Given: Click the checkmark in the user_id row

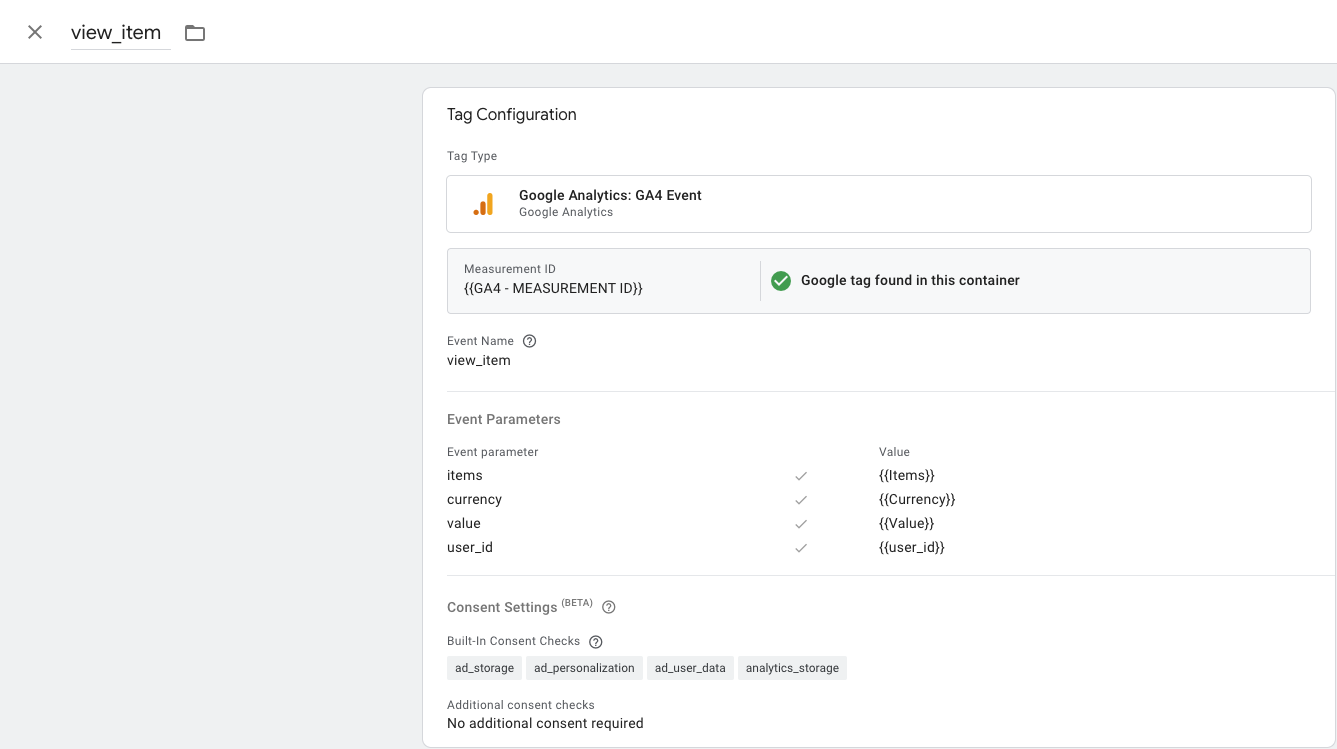Looking at the screenshot, I should pyautogui.click(x=801, y=548).
